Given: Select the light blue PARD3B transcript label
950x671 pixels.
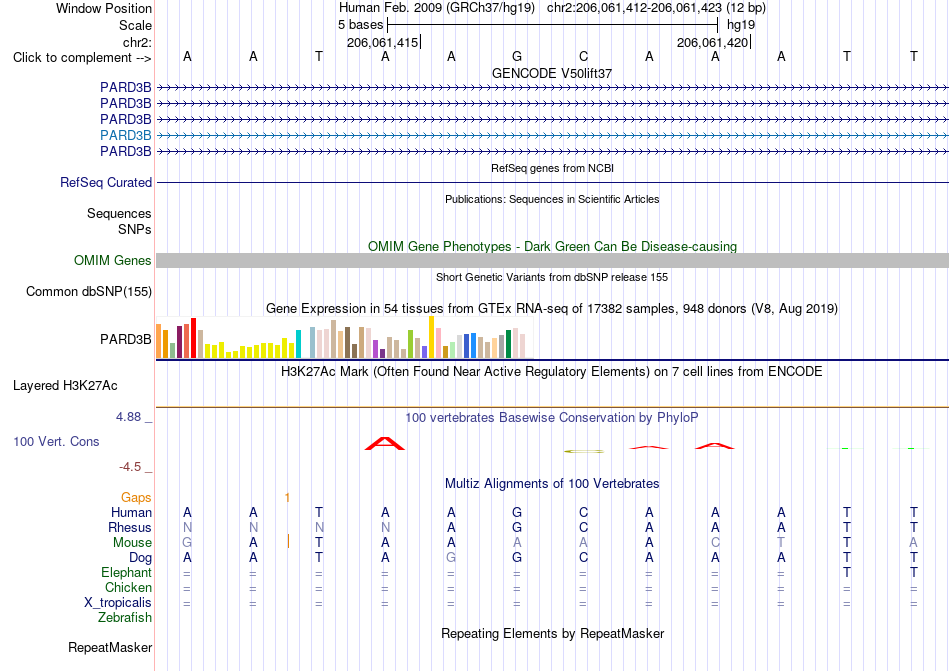Looking at the screenshot, I should [125, 135].
